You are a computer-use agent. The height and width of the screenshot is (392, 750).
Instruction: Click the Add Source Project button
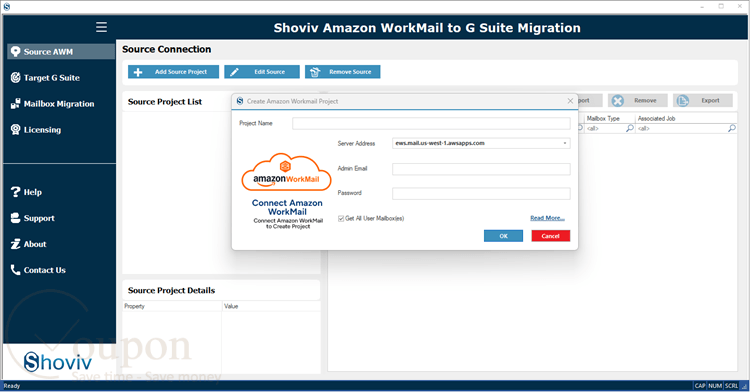[x=173, y=72]
